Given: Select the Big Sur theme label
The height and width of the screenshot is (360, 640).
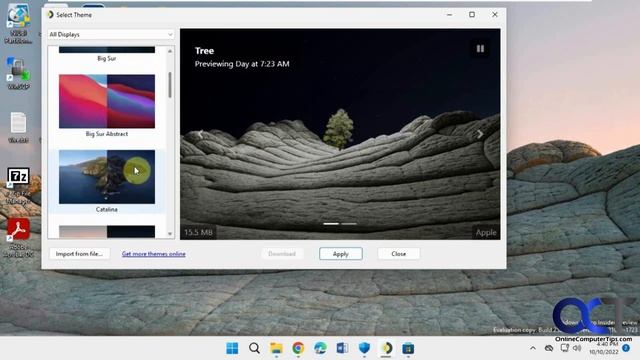Looking at the screenshot, I should (x=107, y=58).
